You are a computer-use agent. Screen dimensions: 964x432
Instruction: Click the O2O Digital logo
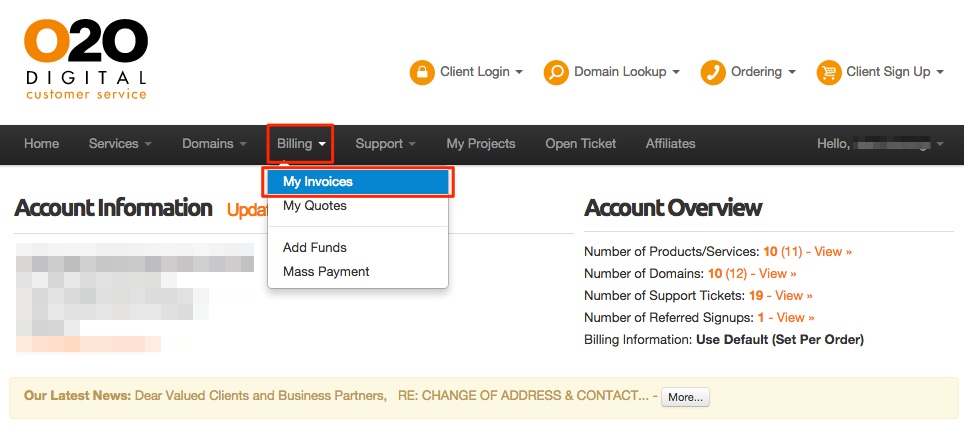(x=86, y=59)
